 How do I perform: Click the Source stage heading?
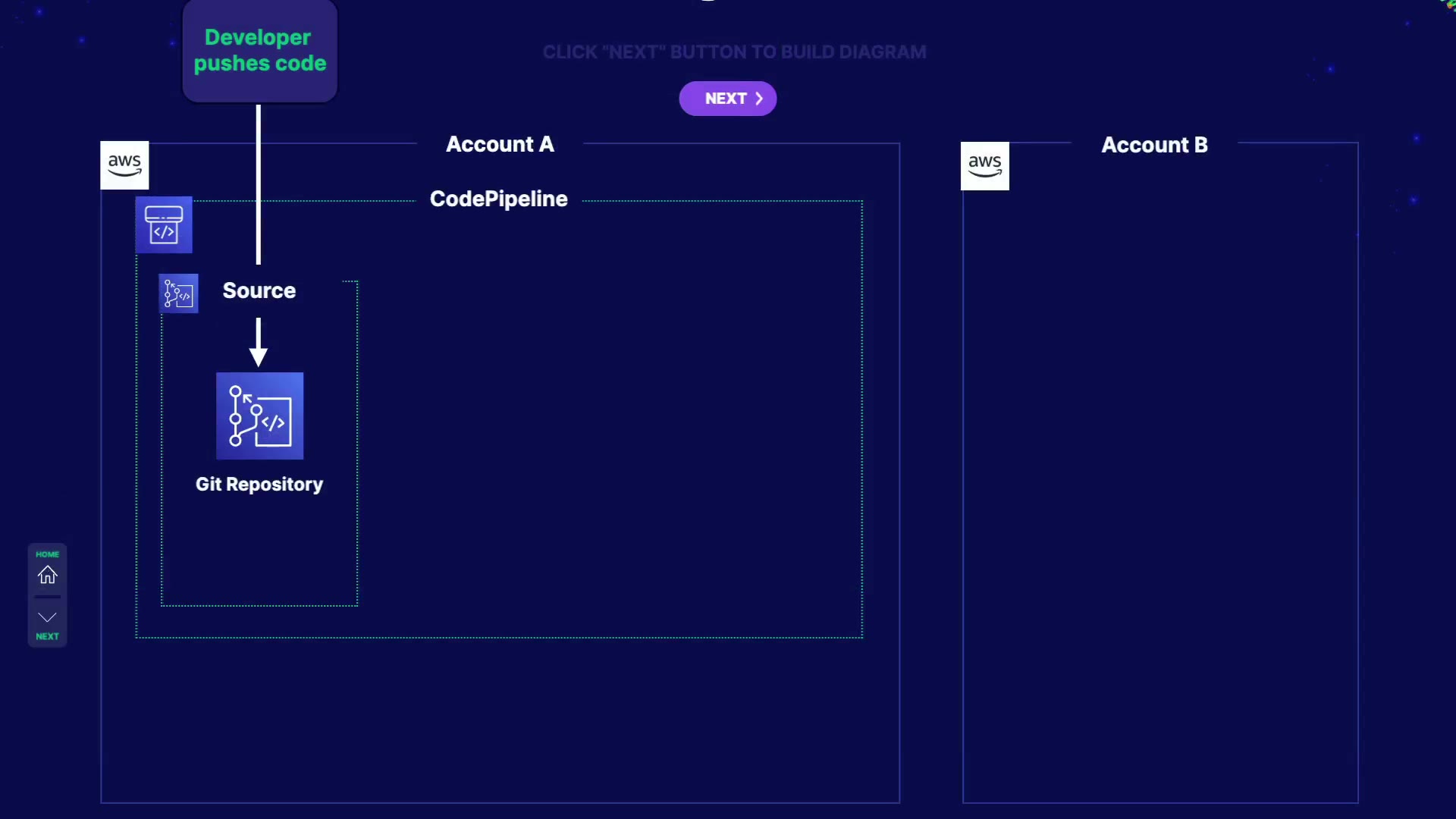(259, 290)
